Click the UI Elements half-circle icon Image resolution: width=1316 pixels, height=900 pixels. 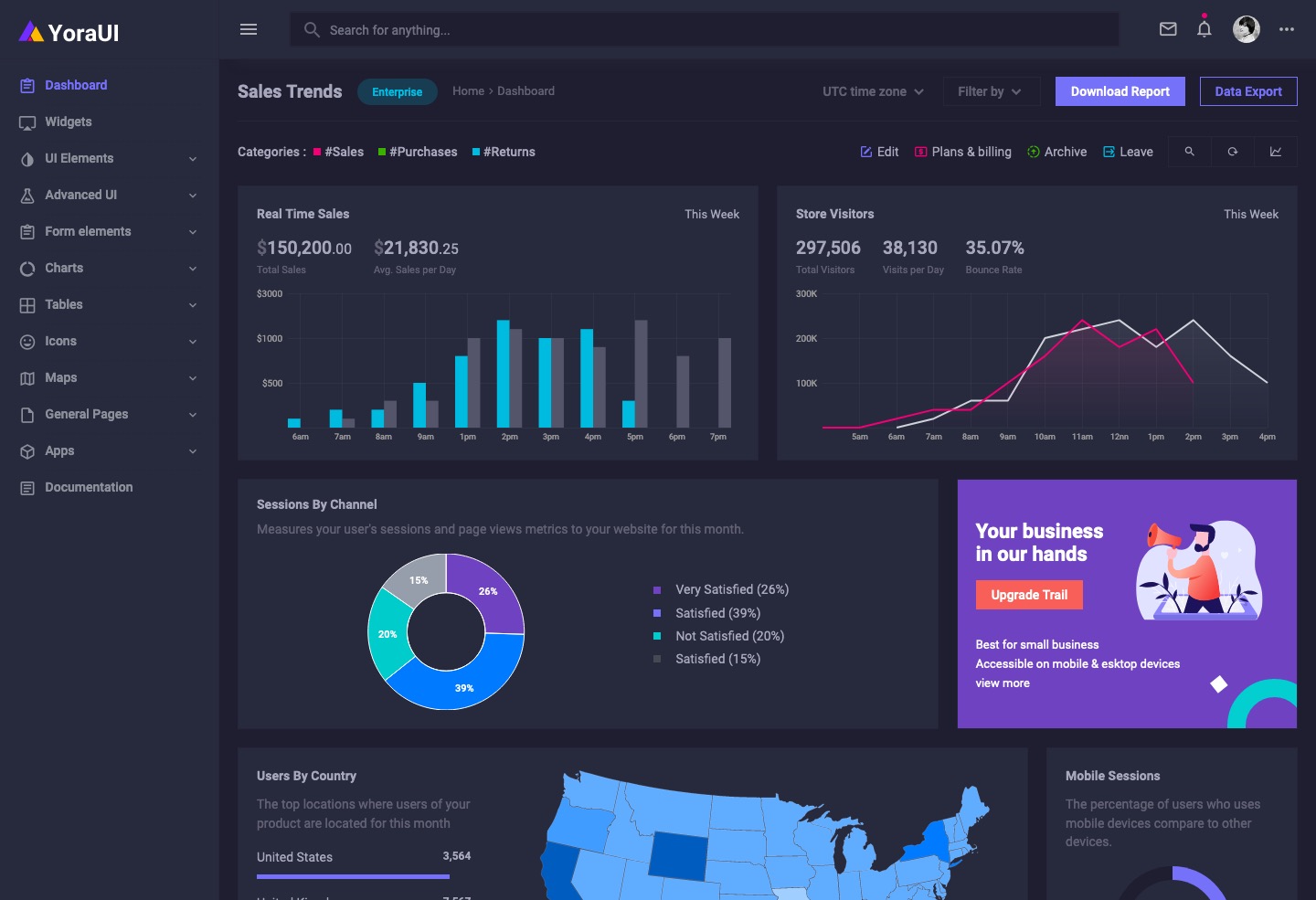[27, 158]
